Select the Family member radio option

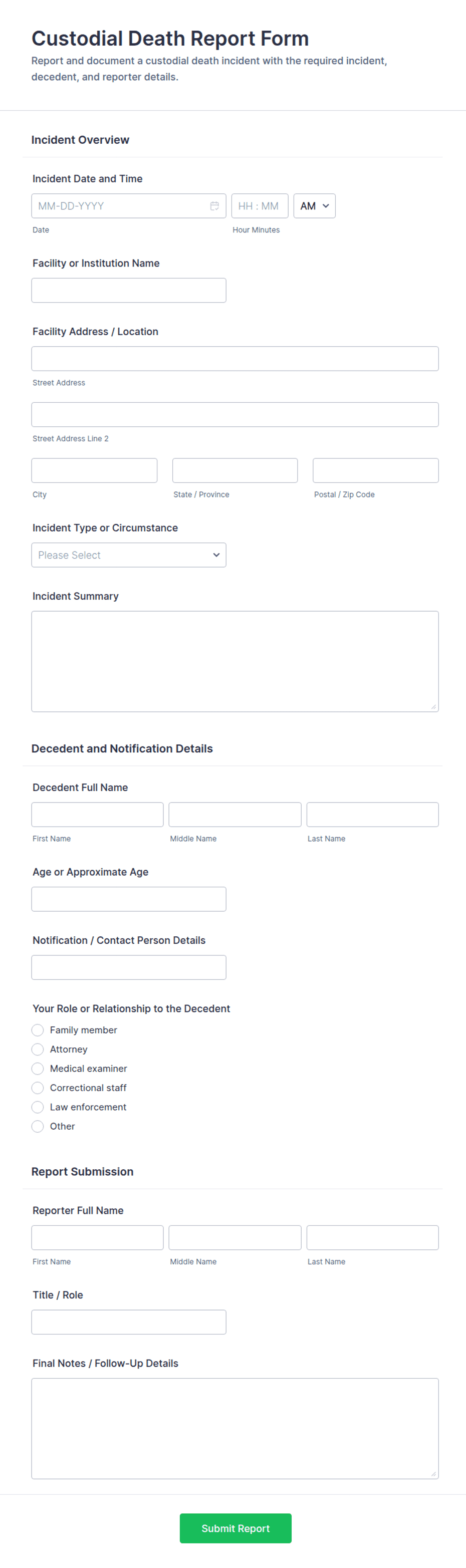coord(38,1030)
